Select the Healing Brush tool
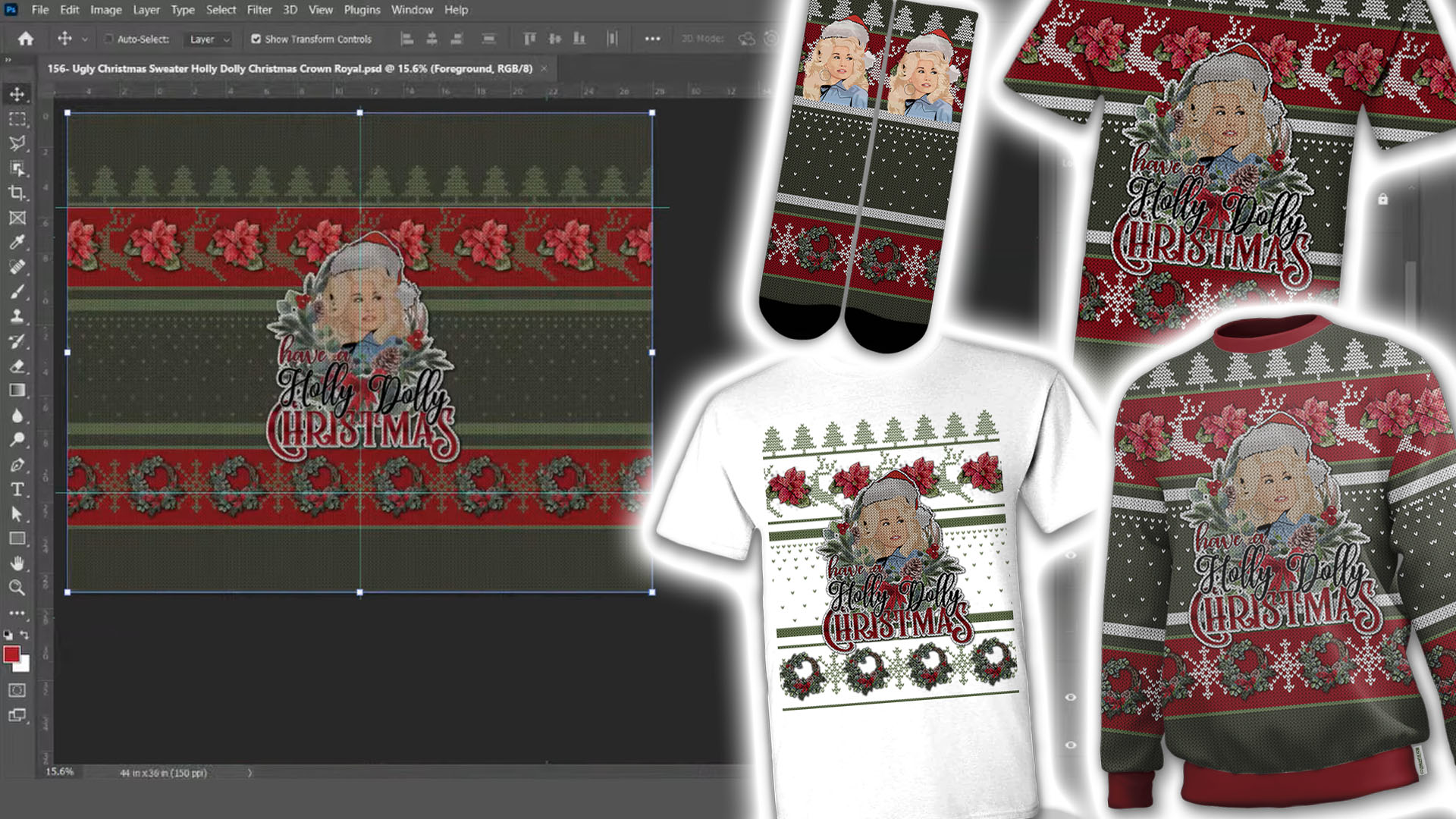 [x=17, y=267]
